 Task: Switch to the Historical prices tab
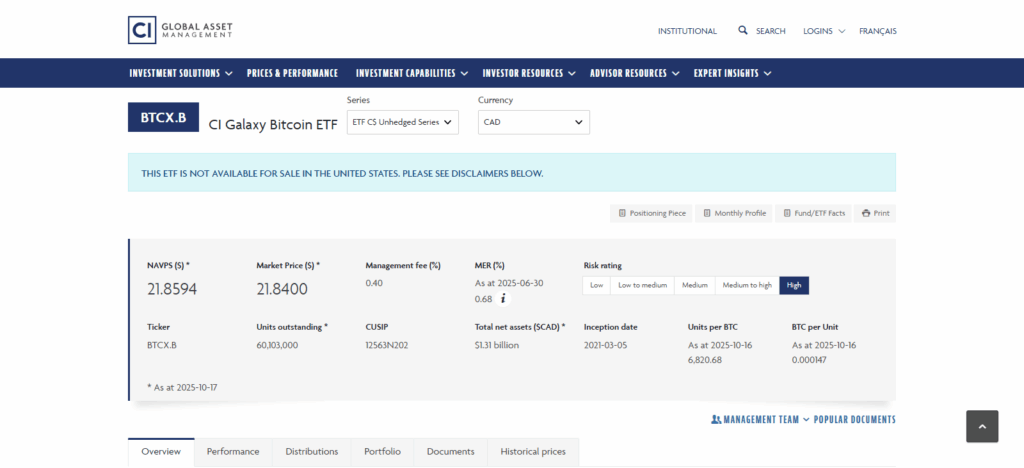(533, 452)
